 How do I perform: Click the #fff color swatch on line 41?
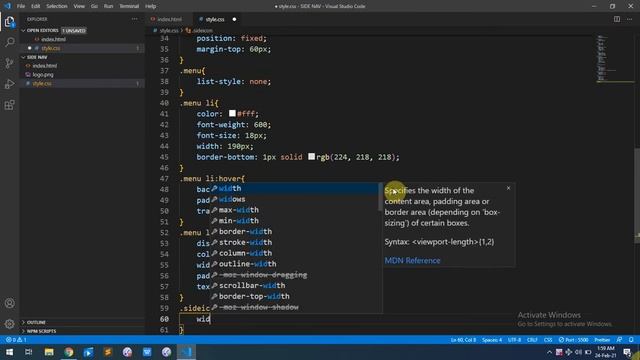coord(232,113)
